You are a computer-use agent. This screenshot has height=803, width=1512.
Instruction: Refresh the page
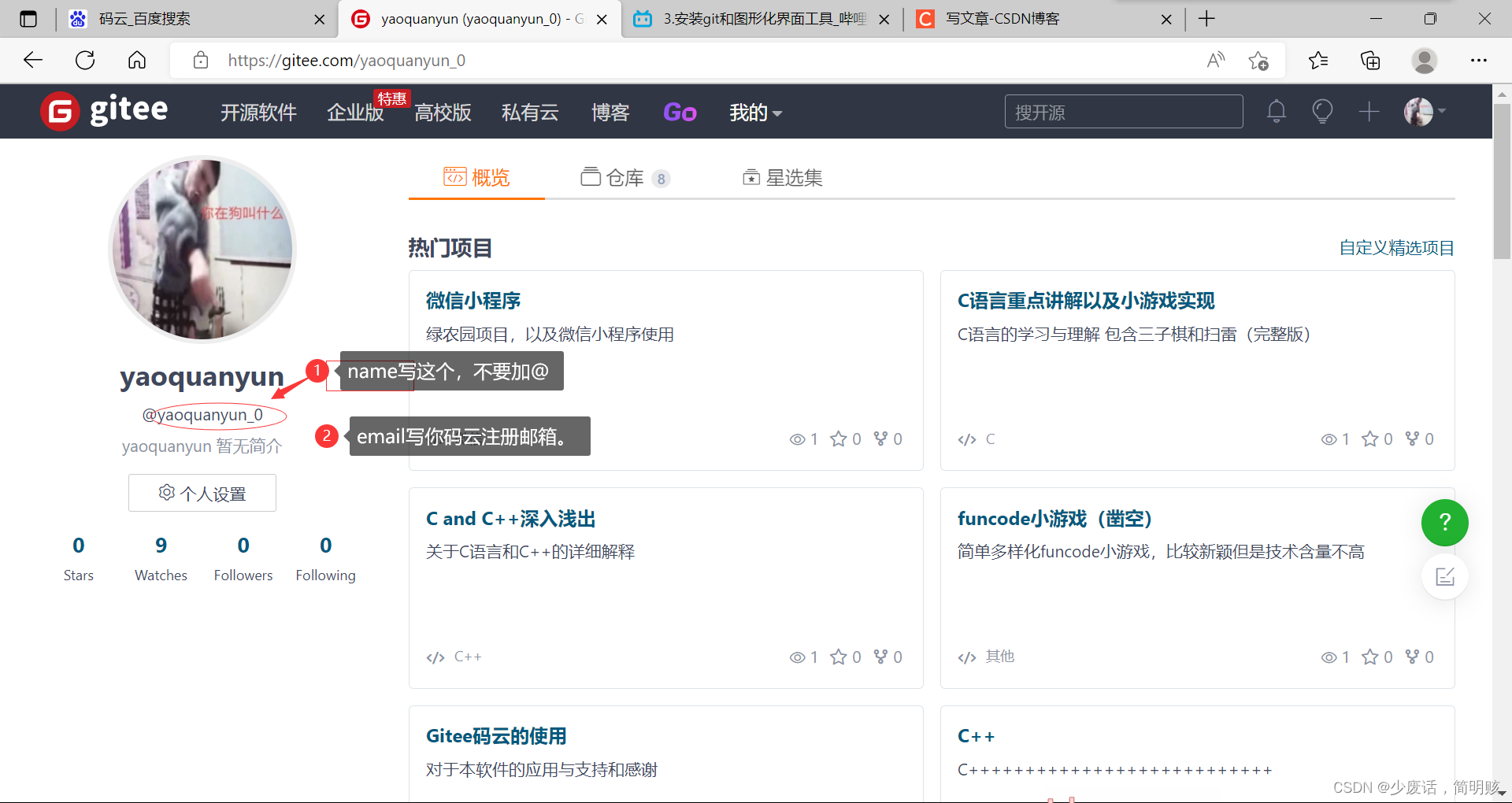(x=85, y=61)
